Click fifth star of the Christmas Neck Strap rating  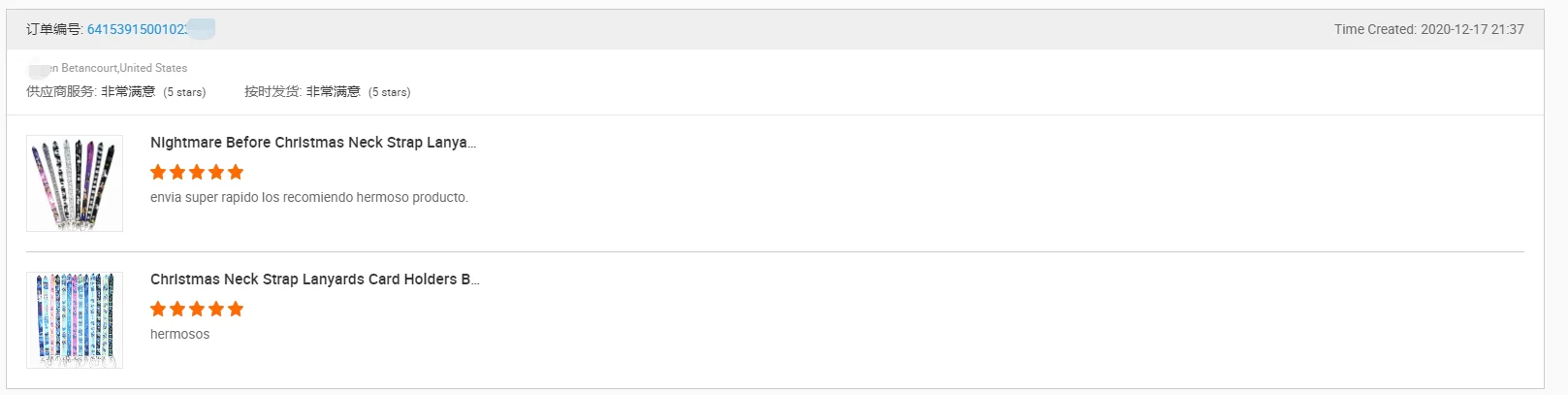(236, 310)
